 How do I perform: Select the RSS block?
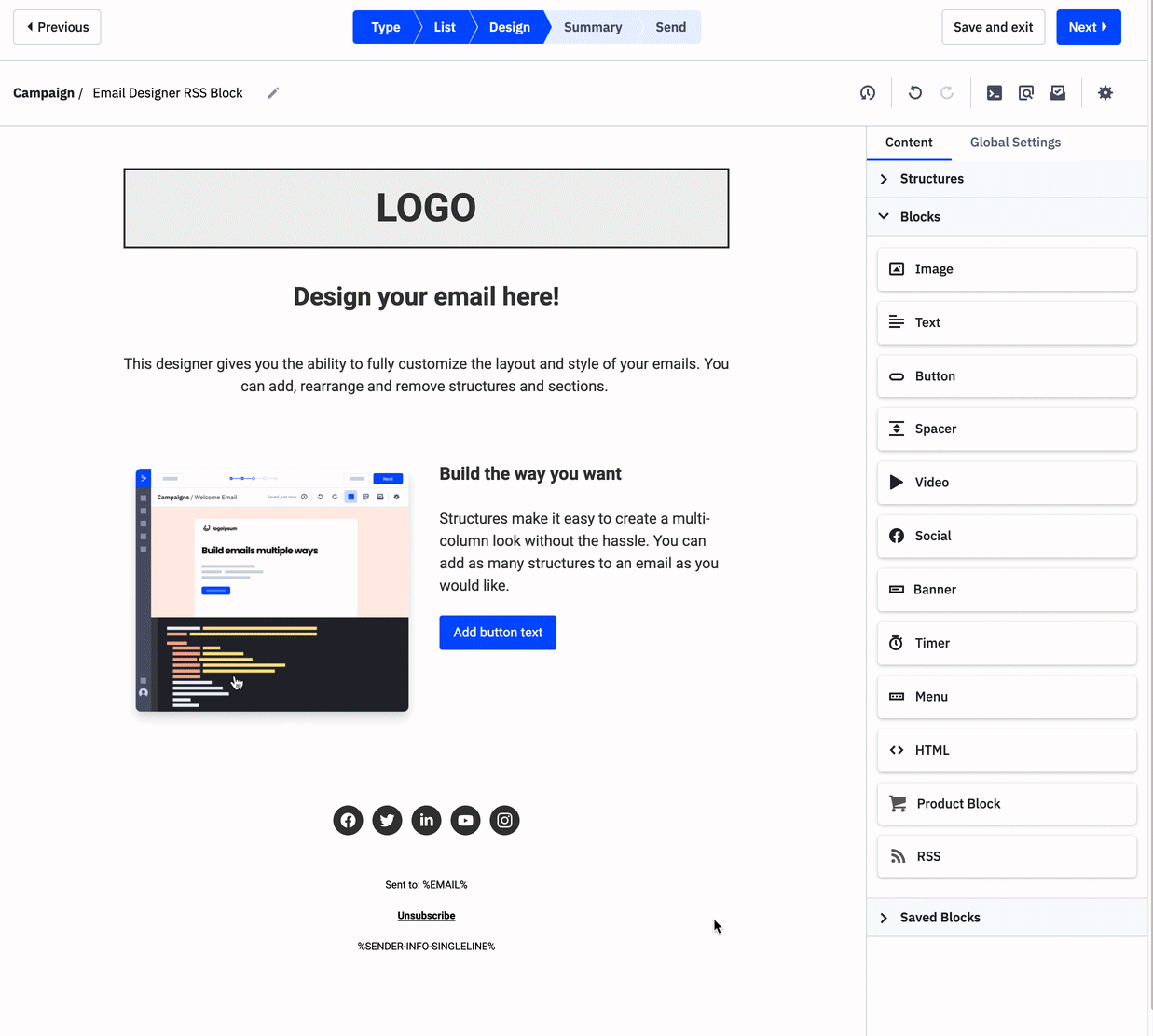click(1007, 856)
